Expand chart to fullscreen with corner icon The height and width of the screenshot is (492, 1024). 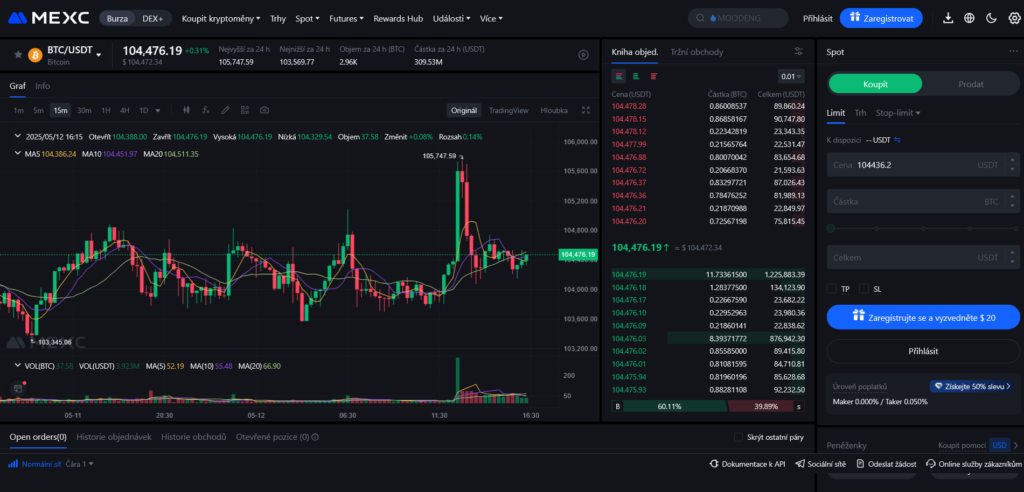(x=585, y=110)
